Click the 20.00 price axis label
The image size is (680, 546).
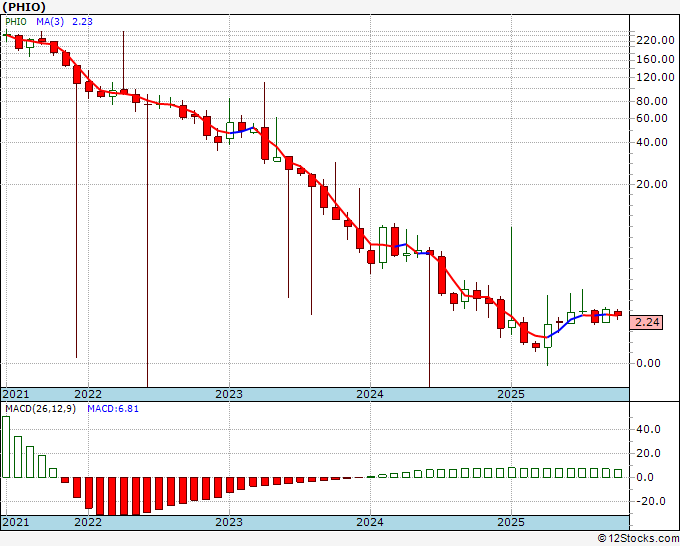[x=652, y=184]
